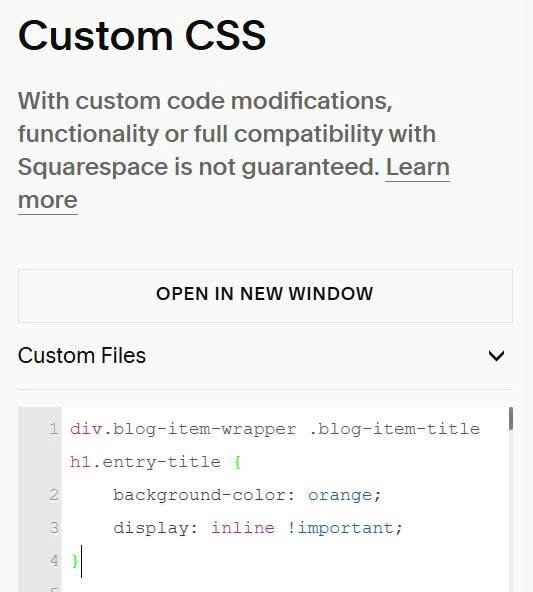Click line number 1 in gutter
533x592 pixels.
coord(54,429)
